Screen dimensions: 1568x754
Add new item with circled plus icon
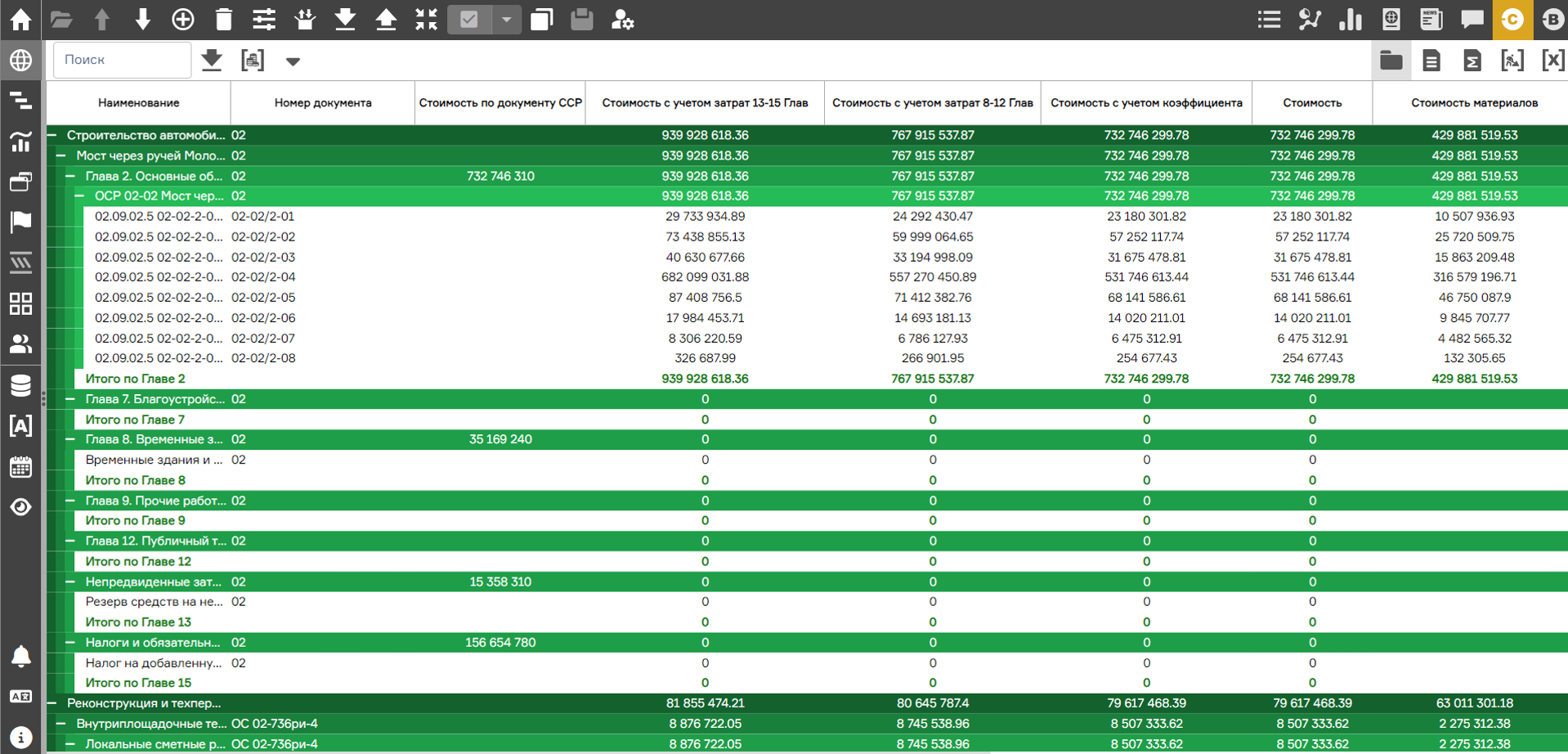[x=183, y=20]
